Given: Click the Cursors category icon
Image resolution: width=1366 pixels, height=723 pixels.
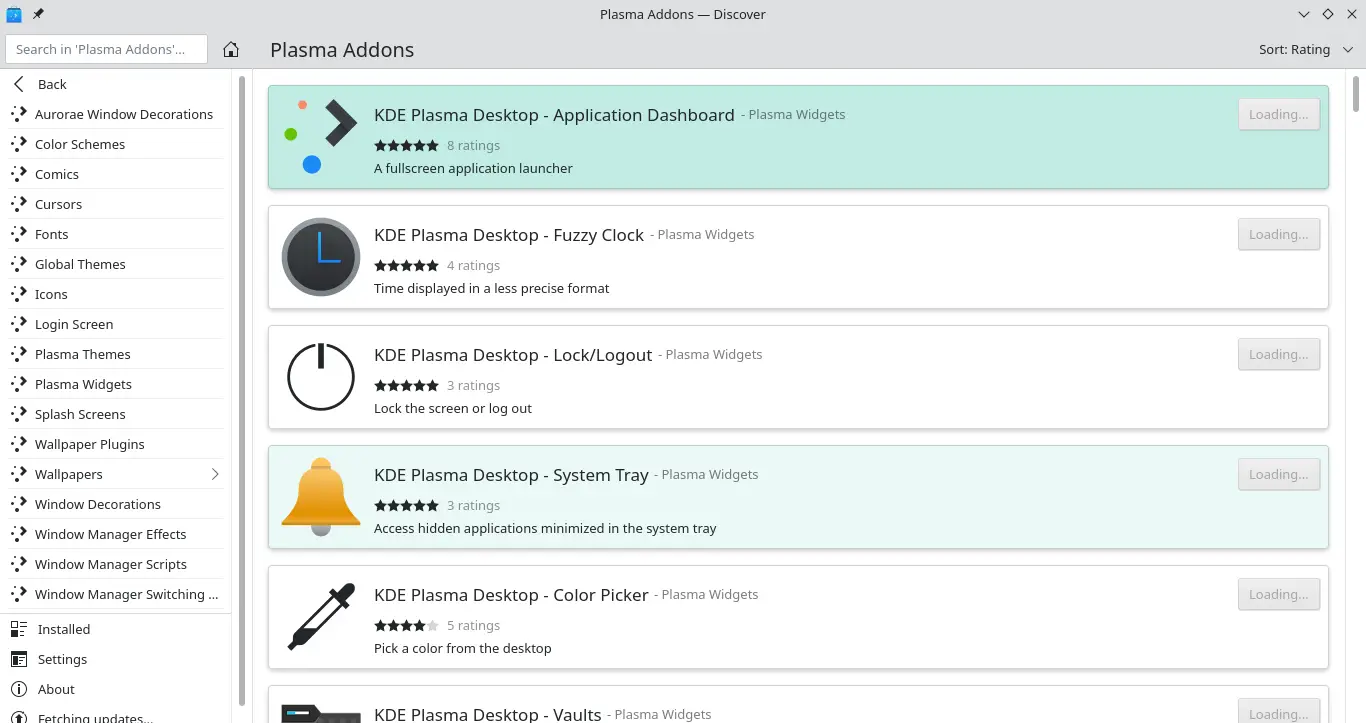Looking at the screenshot, I should (x=19, y=204).
